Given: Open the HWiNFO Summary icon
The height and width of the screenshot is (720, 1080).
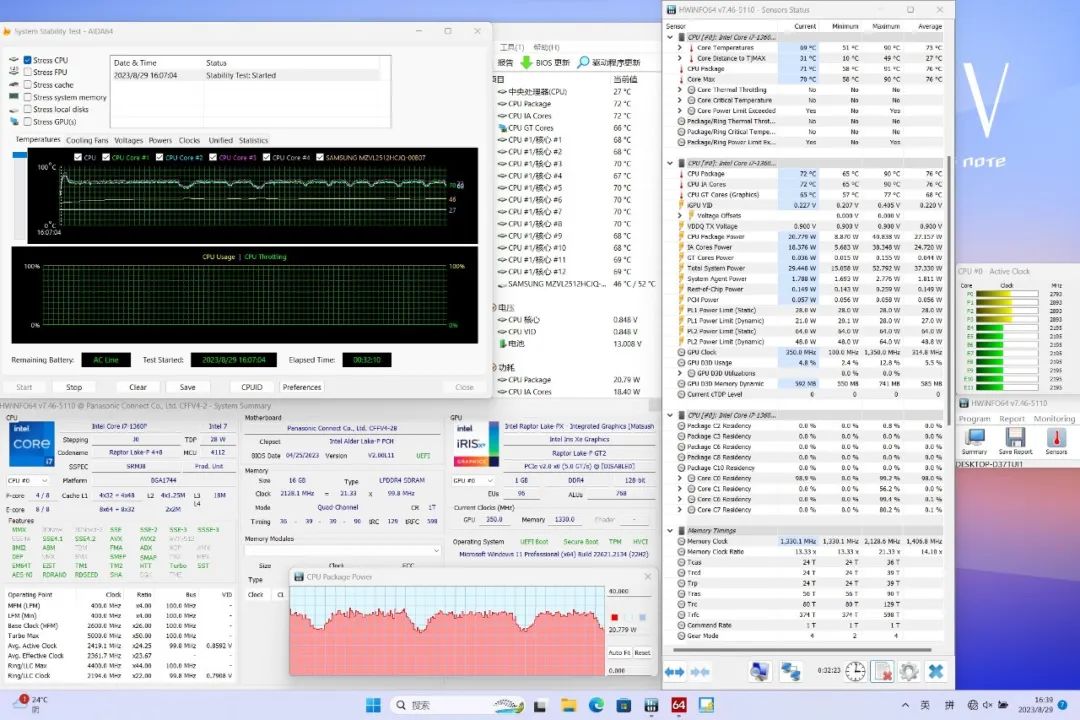Looking at the screenshot, I should pos(974,438).
